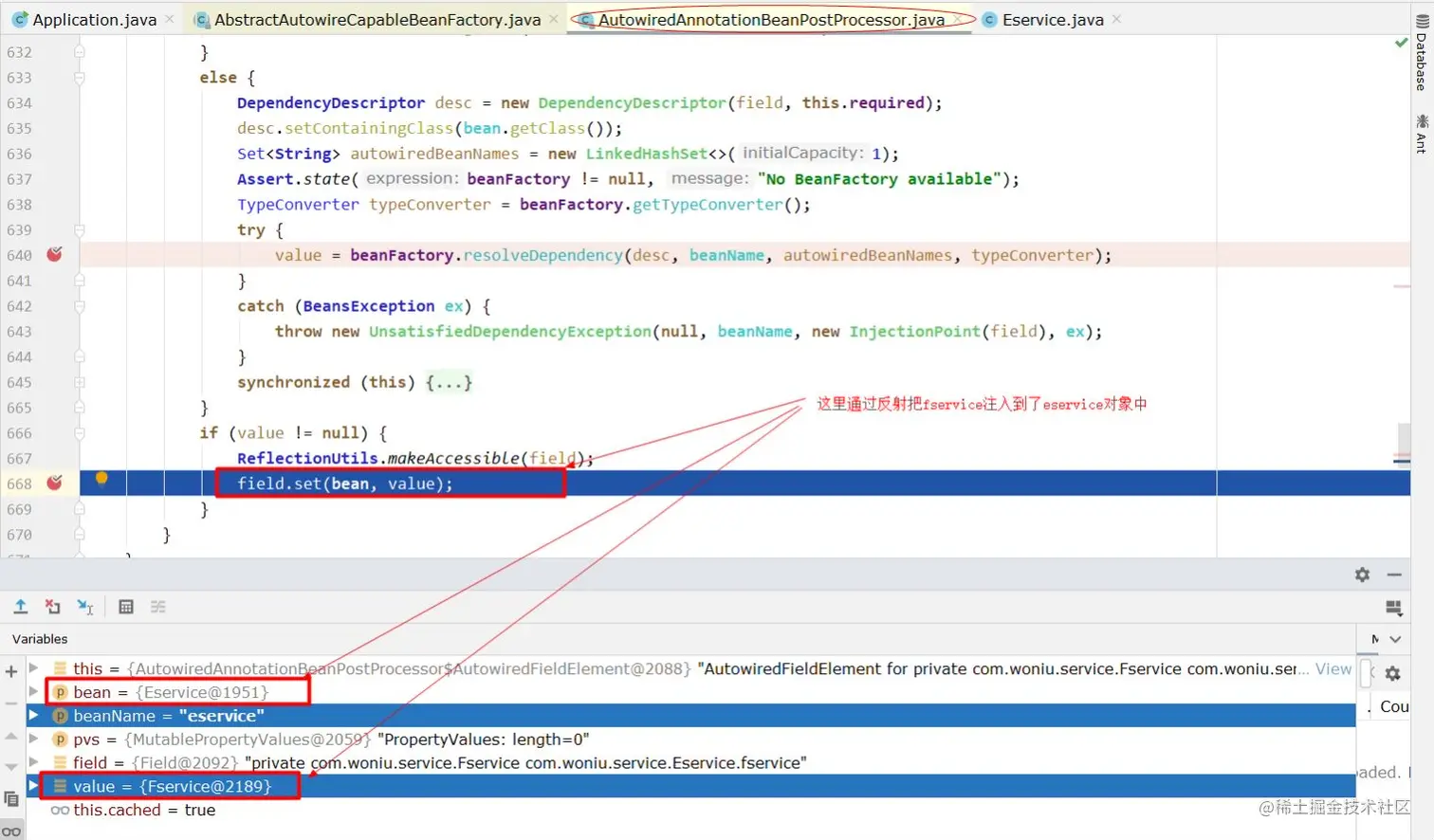Click line number 636 in the gutter
1434x840 pixels.
pos(19,154)
